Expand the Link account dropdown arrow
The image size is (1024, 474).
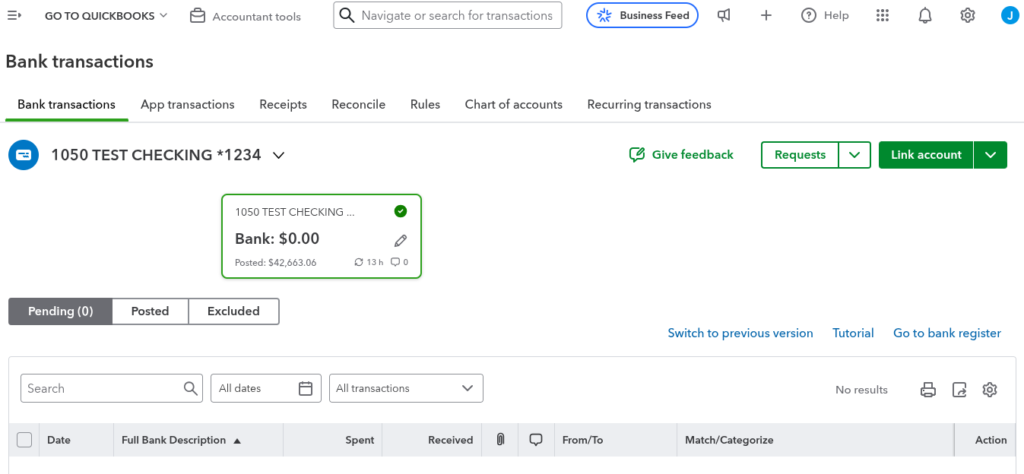click(991, 155)
